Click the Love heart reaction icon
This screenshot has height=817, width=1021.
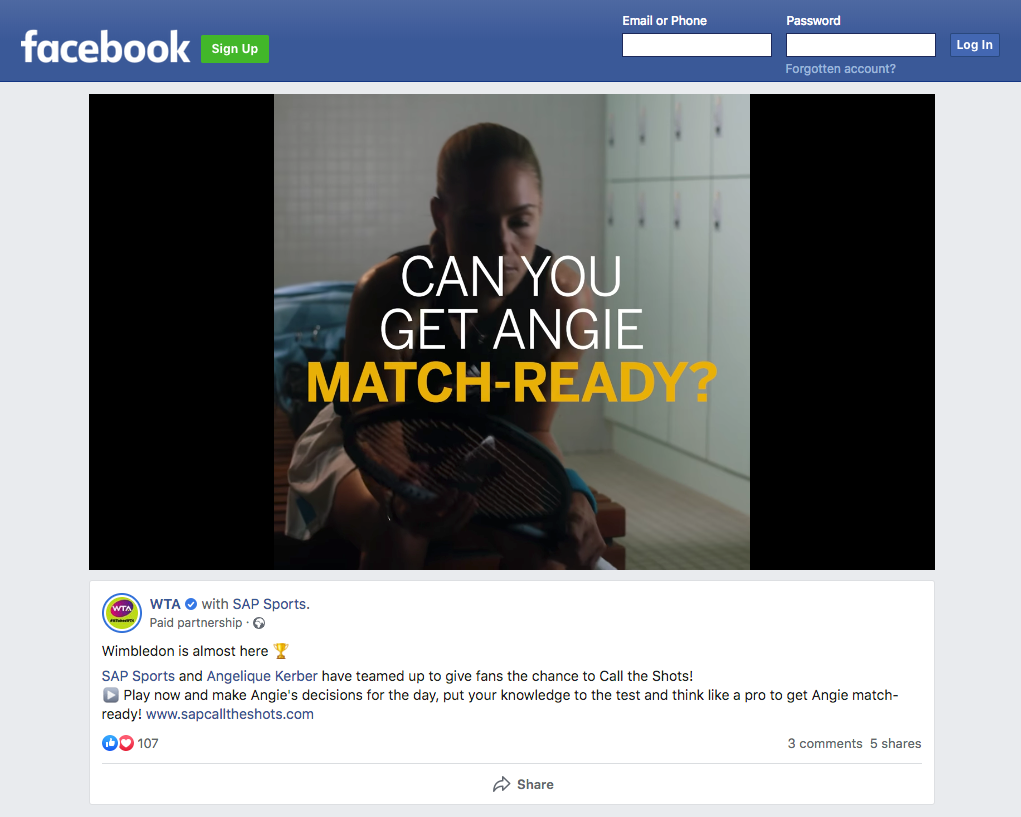pos(126,743)
